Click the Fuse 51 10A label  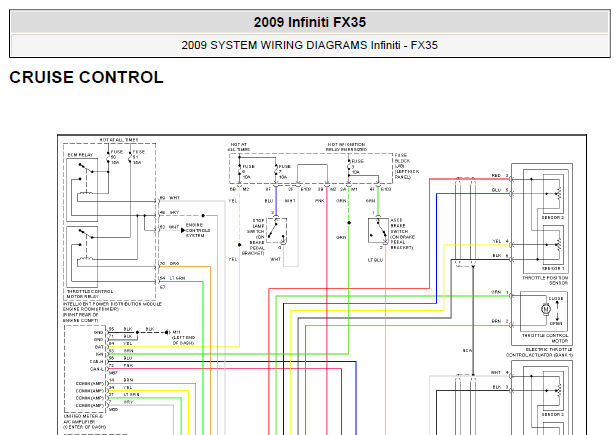point(138,157)
